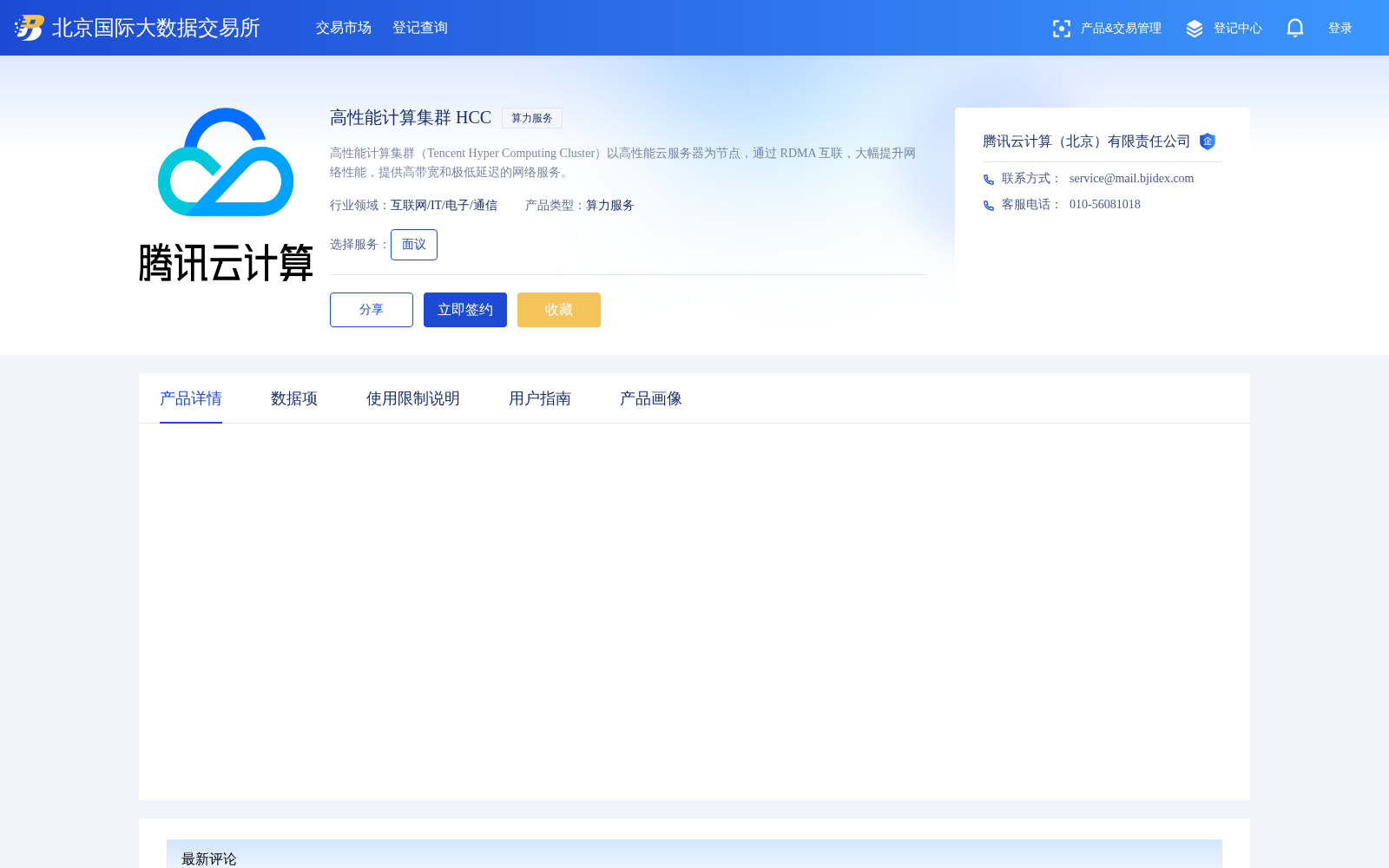Switch to the 产品画像 tab

coord(651,398)
